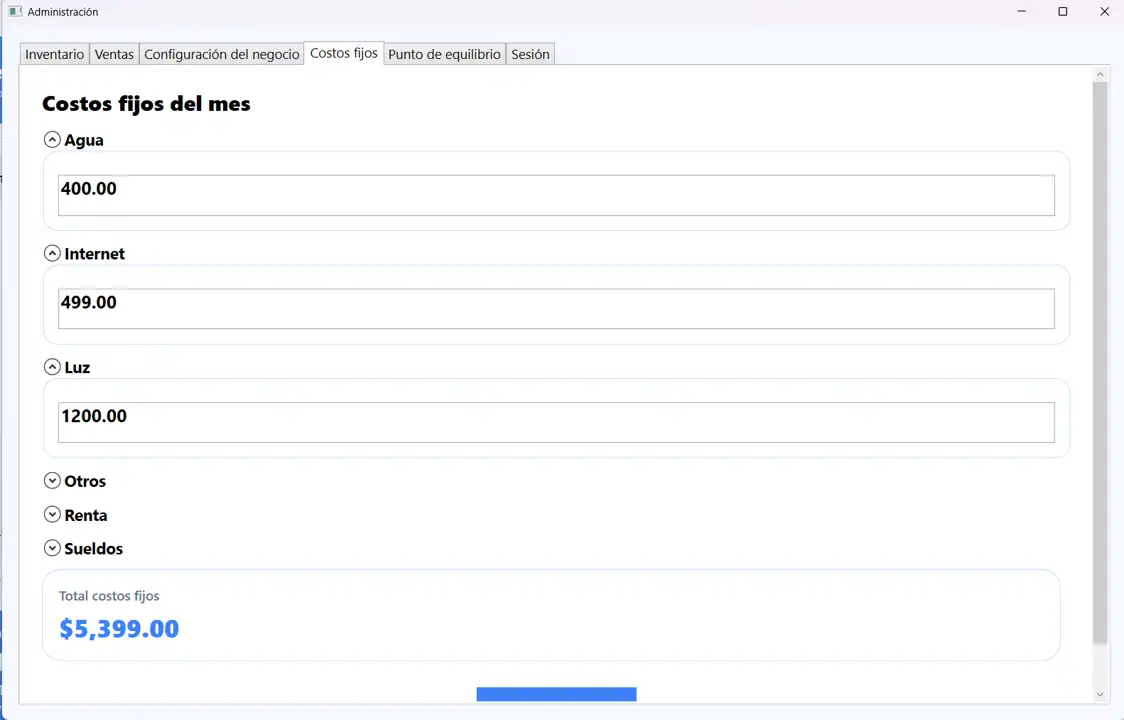Click the scrollbar up arrow
The width and height of the screenshot is (1124, 720).
[1100, 74]
